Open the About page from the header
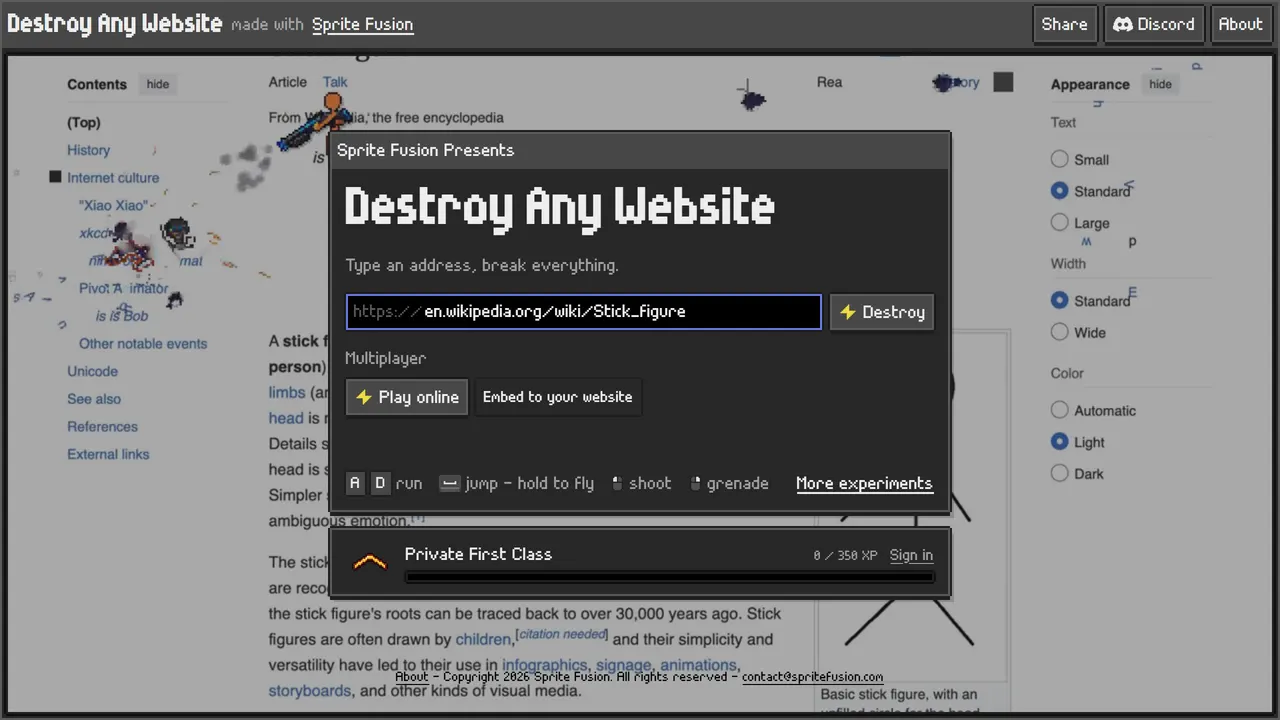The width and height of the screenshot is (1280, 720). (x=1241, y=25)
